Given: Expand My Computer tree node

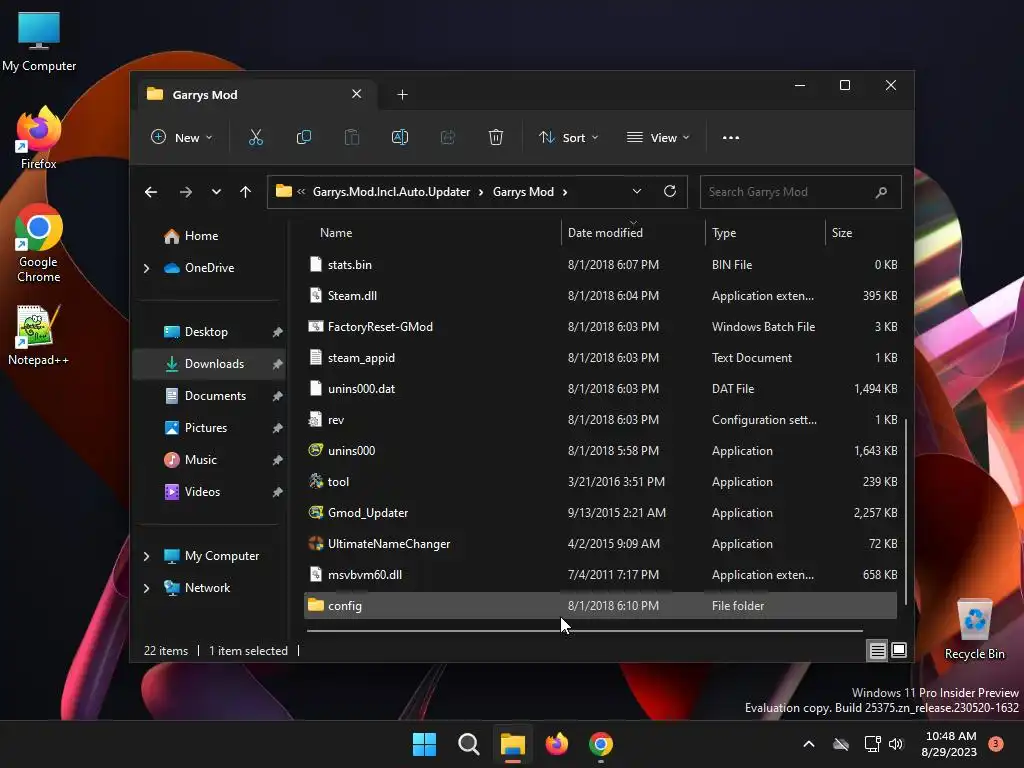Looking at the screenshot, I should 146,556.
